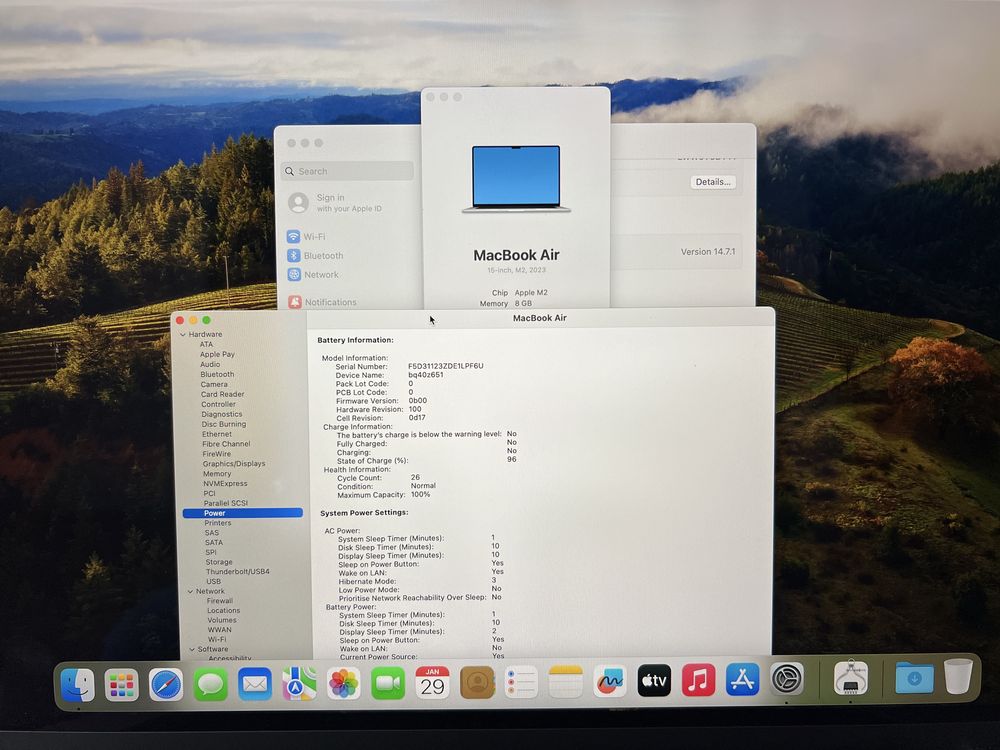Open Messages app in Dock
The width and height of the screenshot is (1000, 750).
click(210, 684)
